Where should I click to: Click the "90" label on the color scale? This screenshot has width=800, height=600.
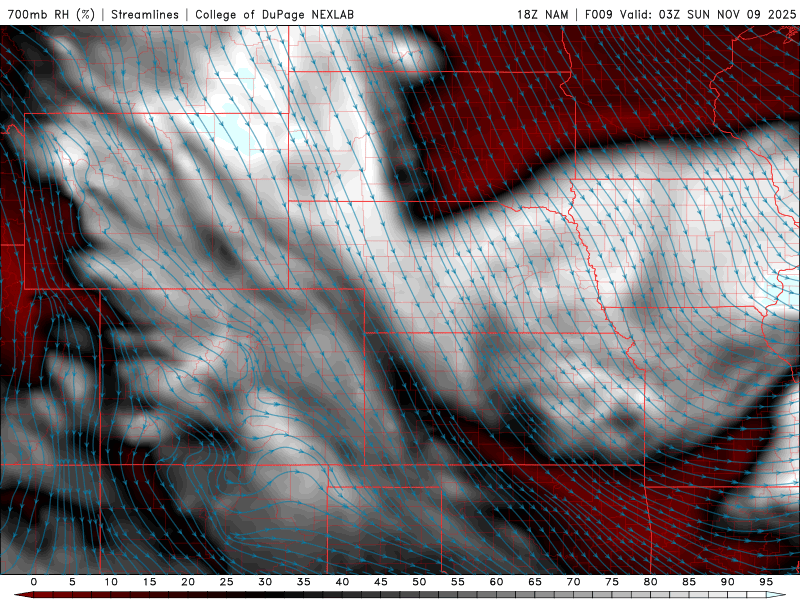[x=727, y=582]
